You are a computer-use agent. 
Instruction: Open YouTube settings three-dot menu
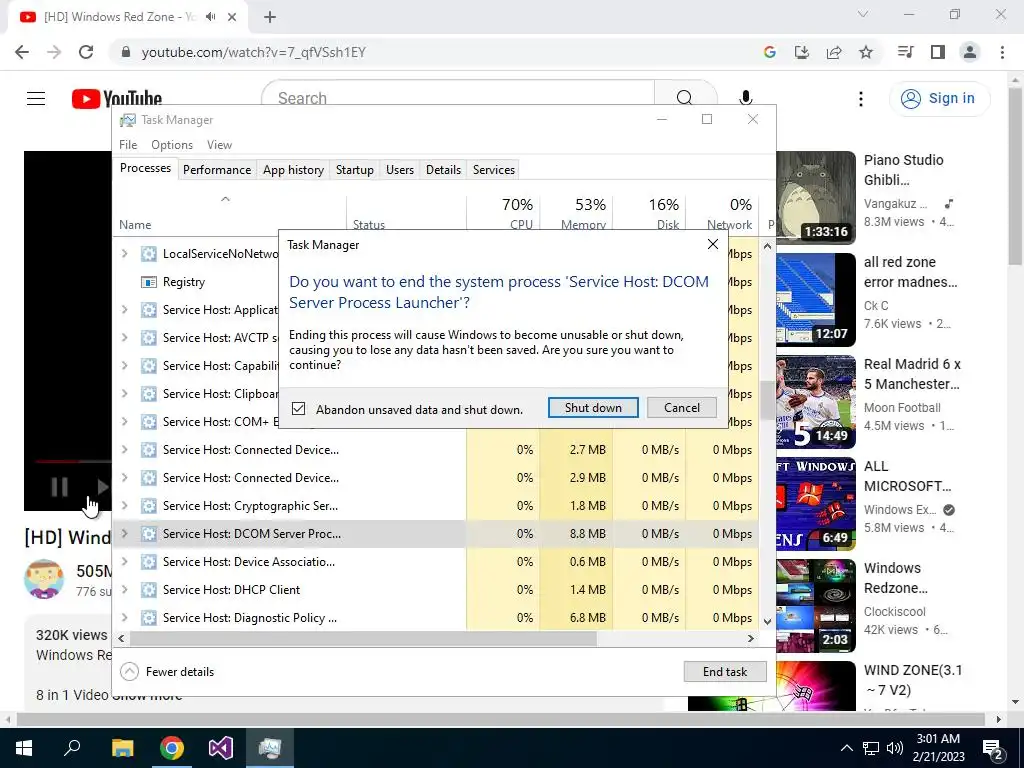pos(861,99)
